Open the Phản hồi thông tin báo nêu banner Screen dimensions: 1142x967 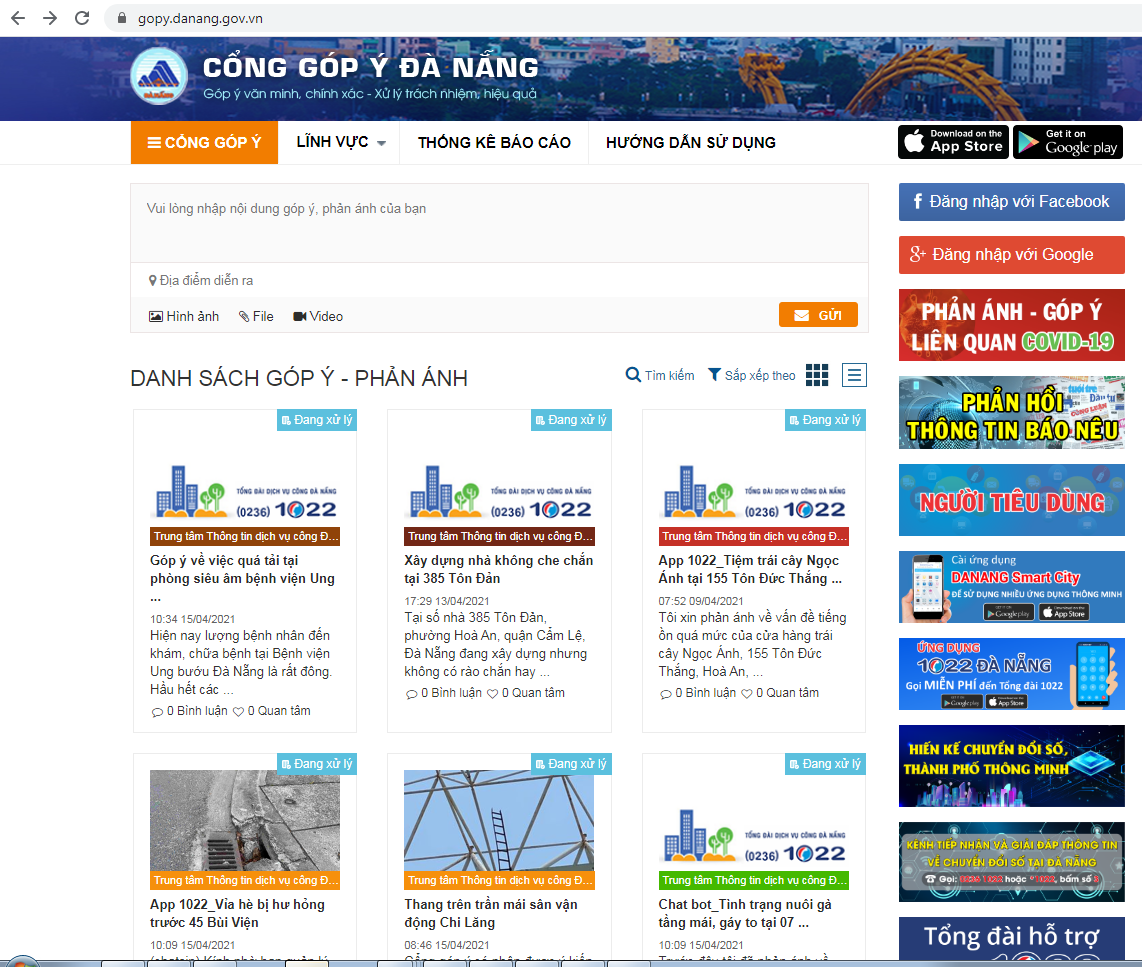pos(1012,412)
